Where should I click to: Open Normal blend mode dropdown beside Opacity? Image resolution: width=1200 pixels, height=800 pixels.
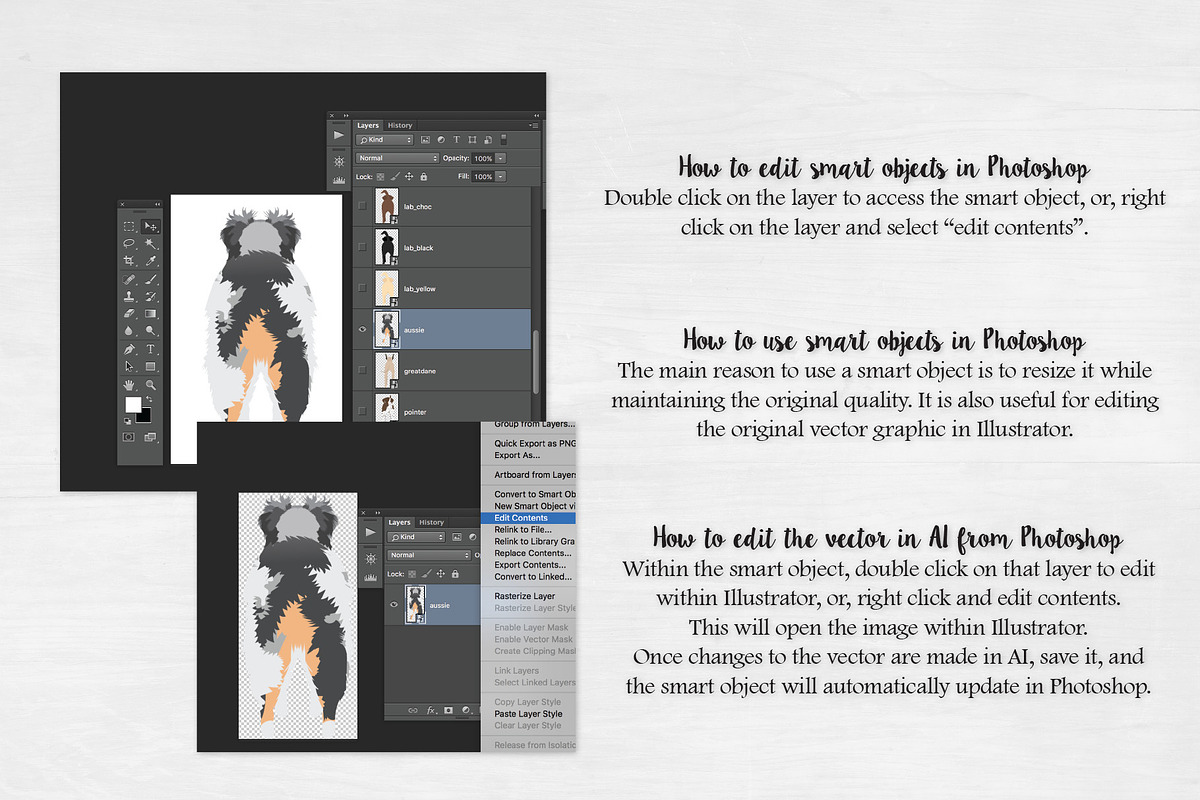tap(398, 158)
